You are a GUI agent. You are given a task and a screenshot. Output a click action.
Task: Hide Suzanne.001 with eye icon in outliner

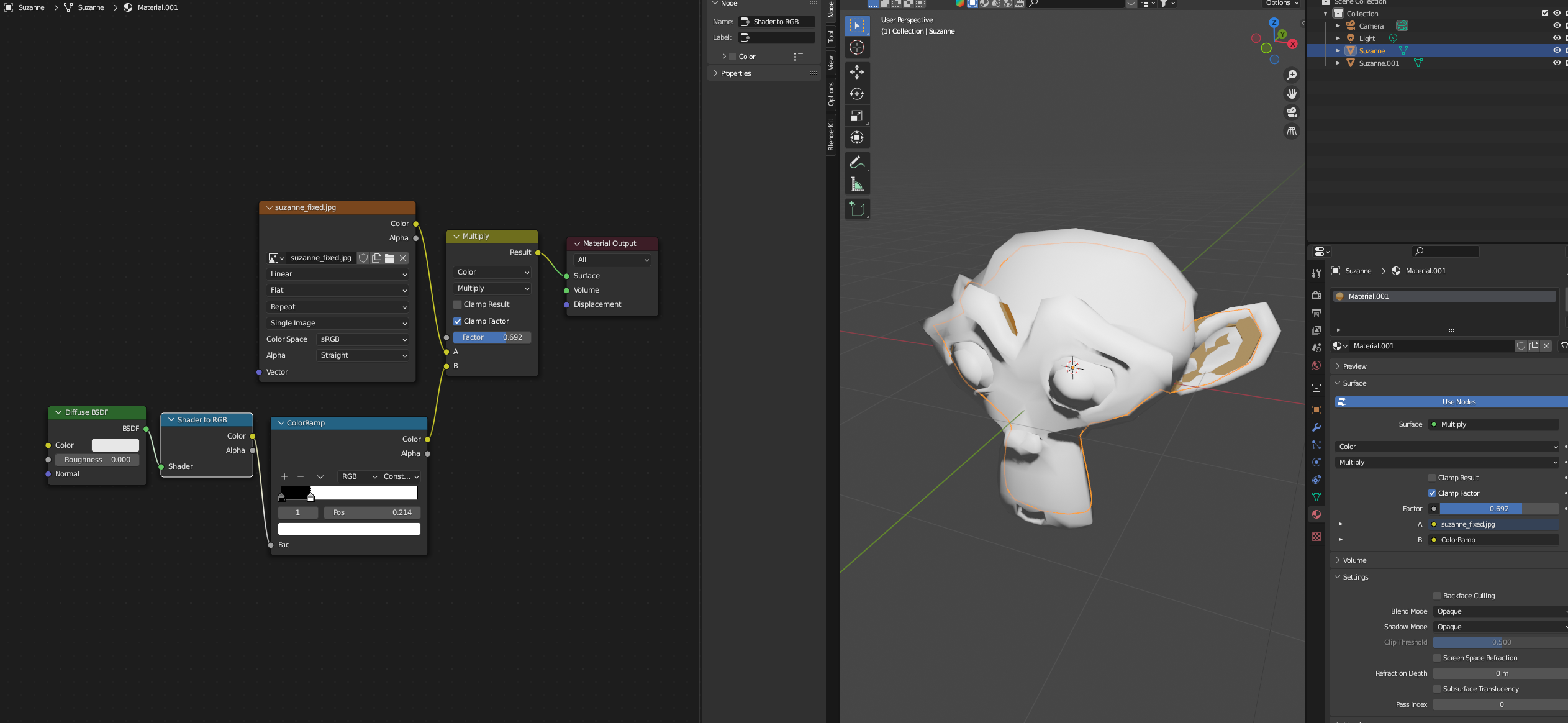point(1556,63)
